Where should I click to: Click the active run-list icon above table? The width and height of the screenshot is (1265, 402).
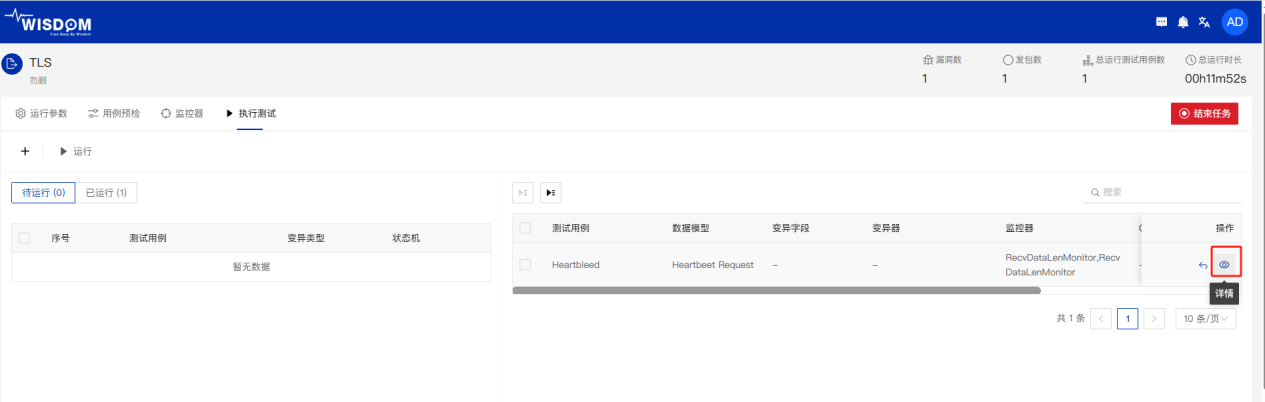click(551, 192)
